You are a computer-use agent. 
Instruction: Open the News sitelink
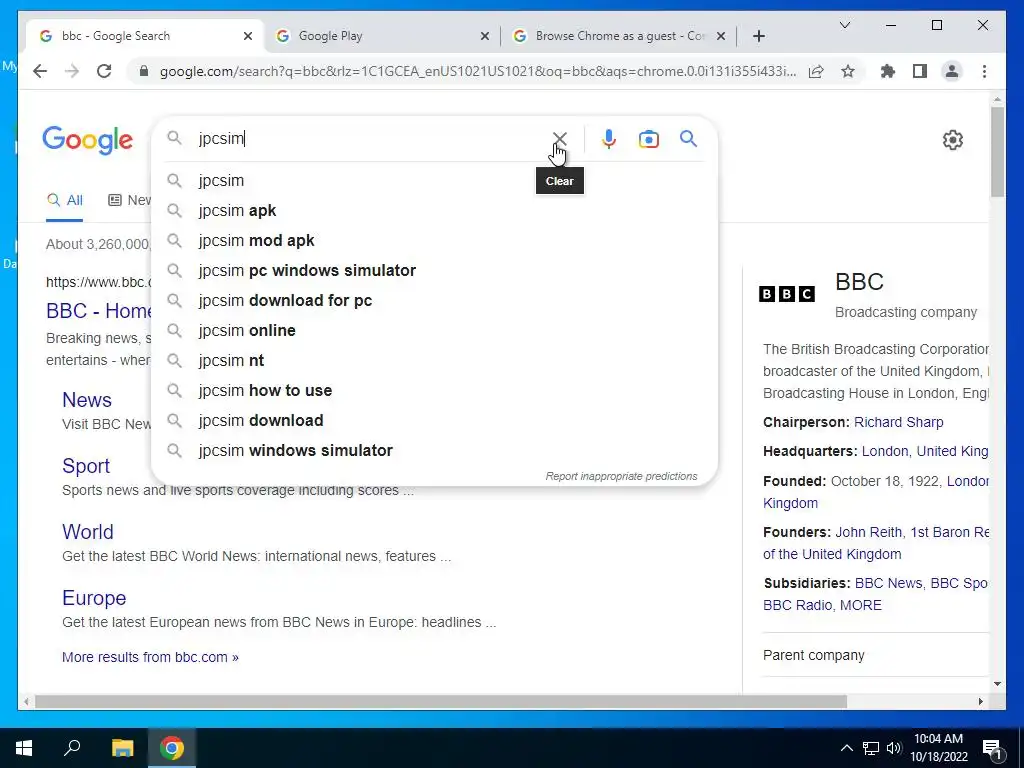(87, 400)
